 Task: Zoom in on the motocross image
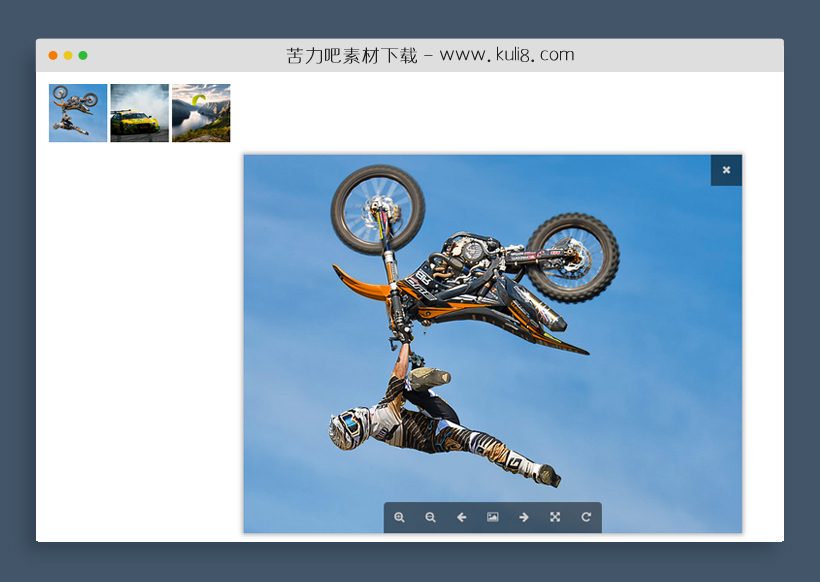399,517
